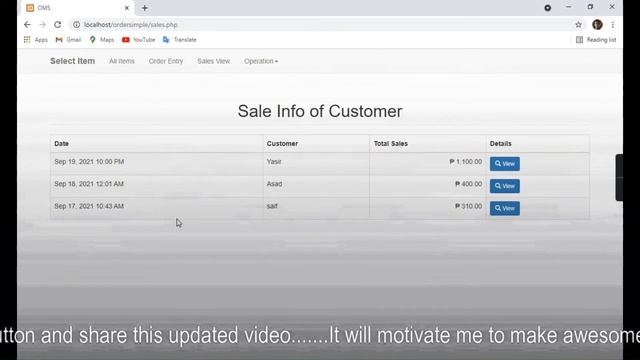
Task: Click the Select Item brand link
Action: coord(73,61)
